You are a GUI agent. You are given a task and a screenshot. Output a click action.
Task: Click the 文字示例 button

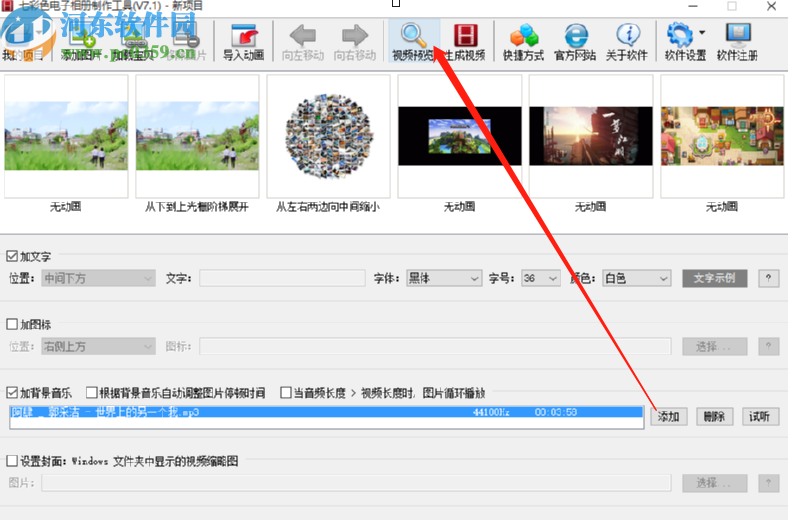[x=715, y=278]
